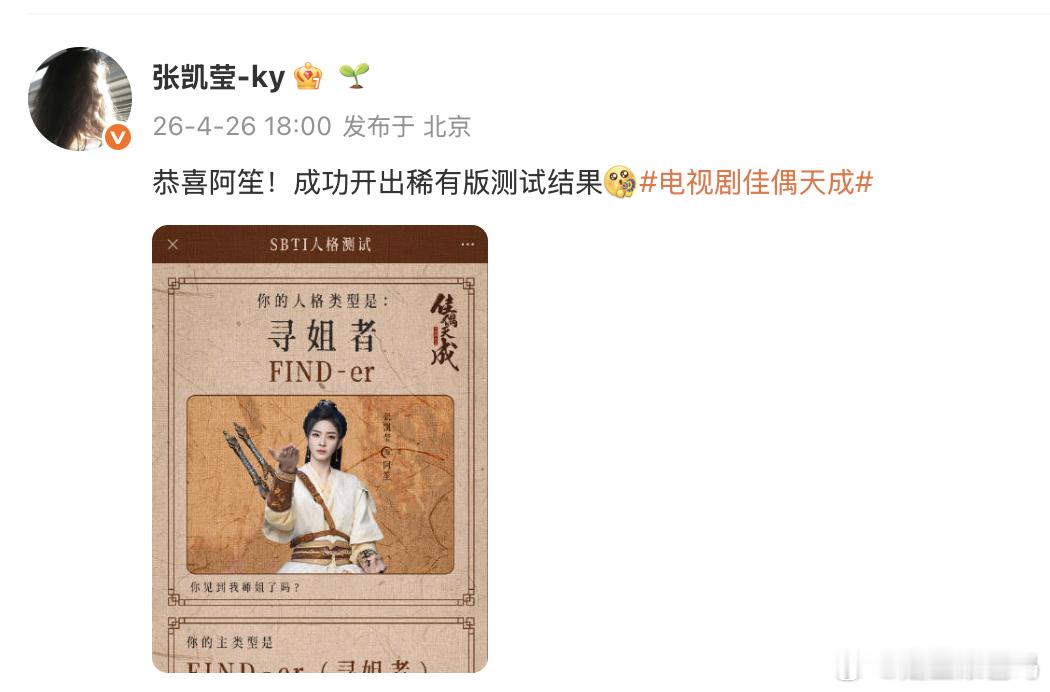Click the green sprout badge icon
1050x692 pixels.
(354, 76)
